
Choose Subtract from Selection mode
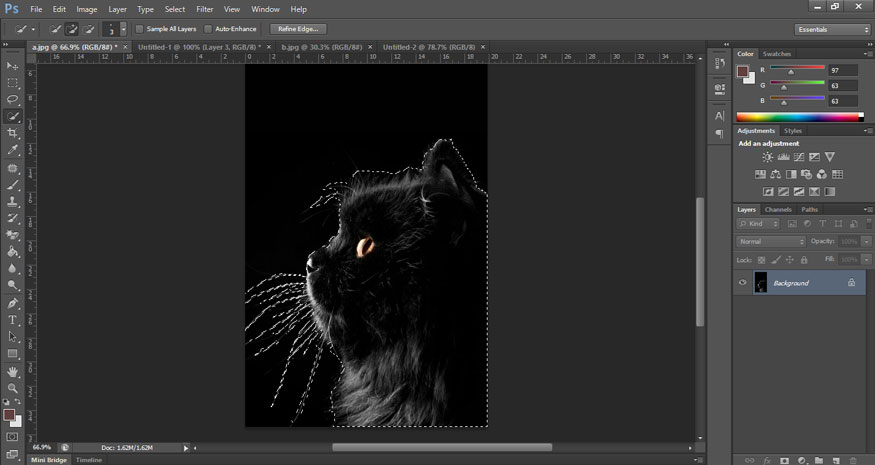pyautogui.click(x=89, y=29)
